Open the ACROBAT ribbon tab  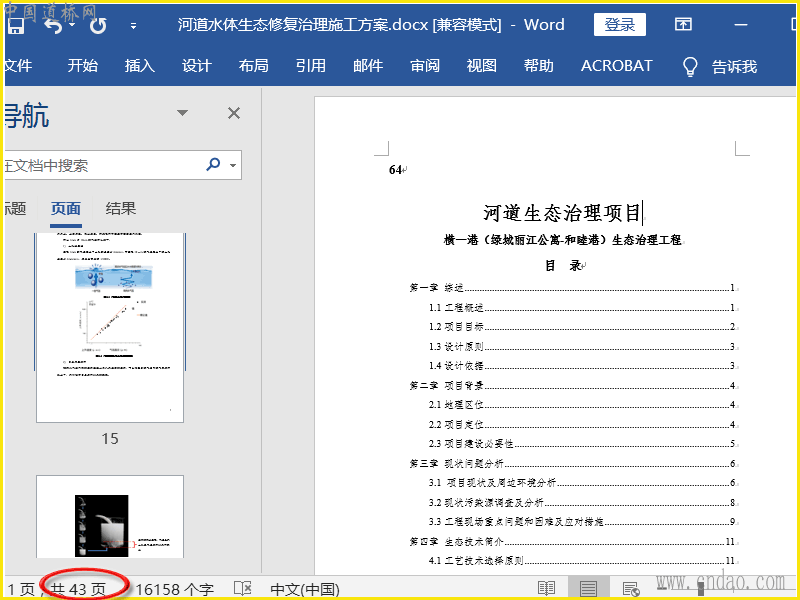[x=616, y=66]
